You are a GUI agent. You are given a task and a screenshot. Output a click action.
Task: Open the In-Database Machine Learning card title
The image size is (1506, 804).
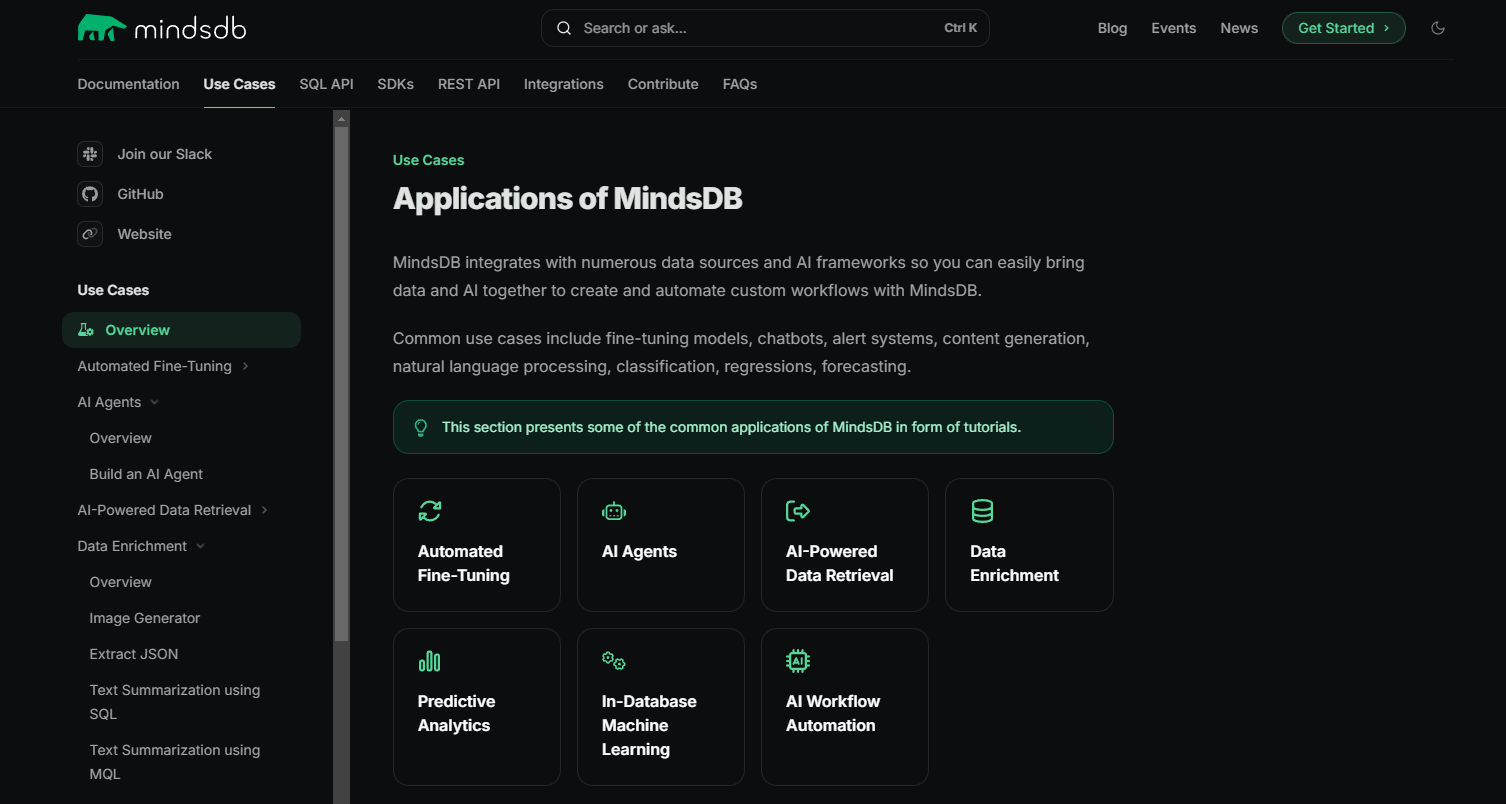point(648,725)
